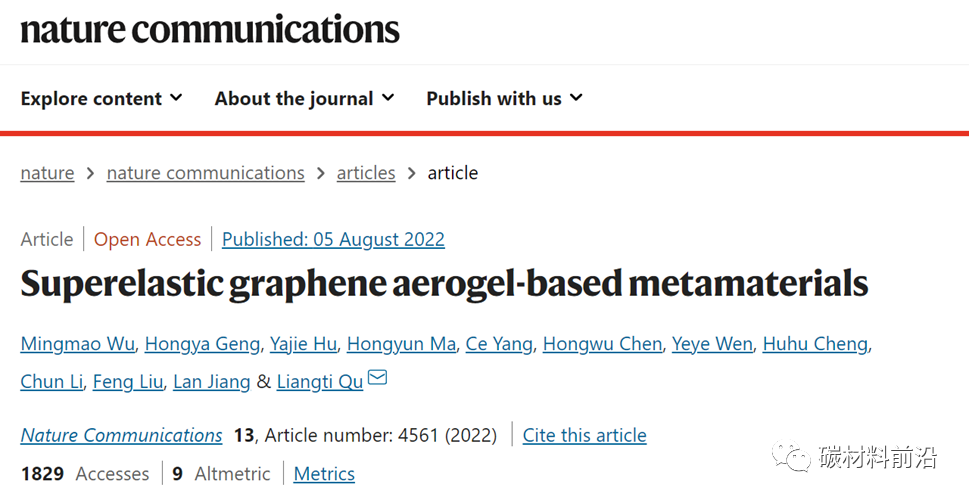Navigate to articles breadcrumb
Image resolution: width=969 pixels, height=500 pixels.
[366, 173]
